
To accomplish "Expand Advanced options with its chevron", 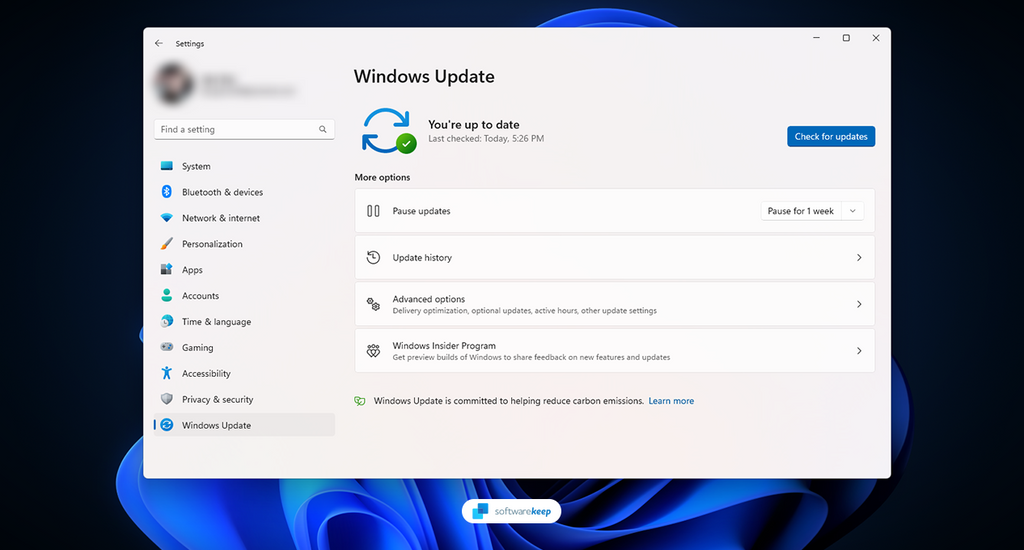I will click(x=859, y=304).
